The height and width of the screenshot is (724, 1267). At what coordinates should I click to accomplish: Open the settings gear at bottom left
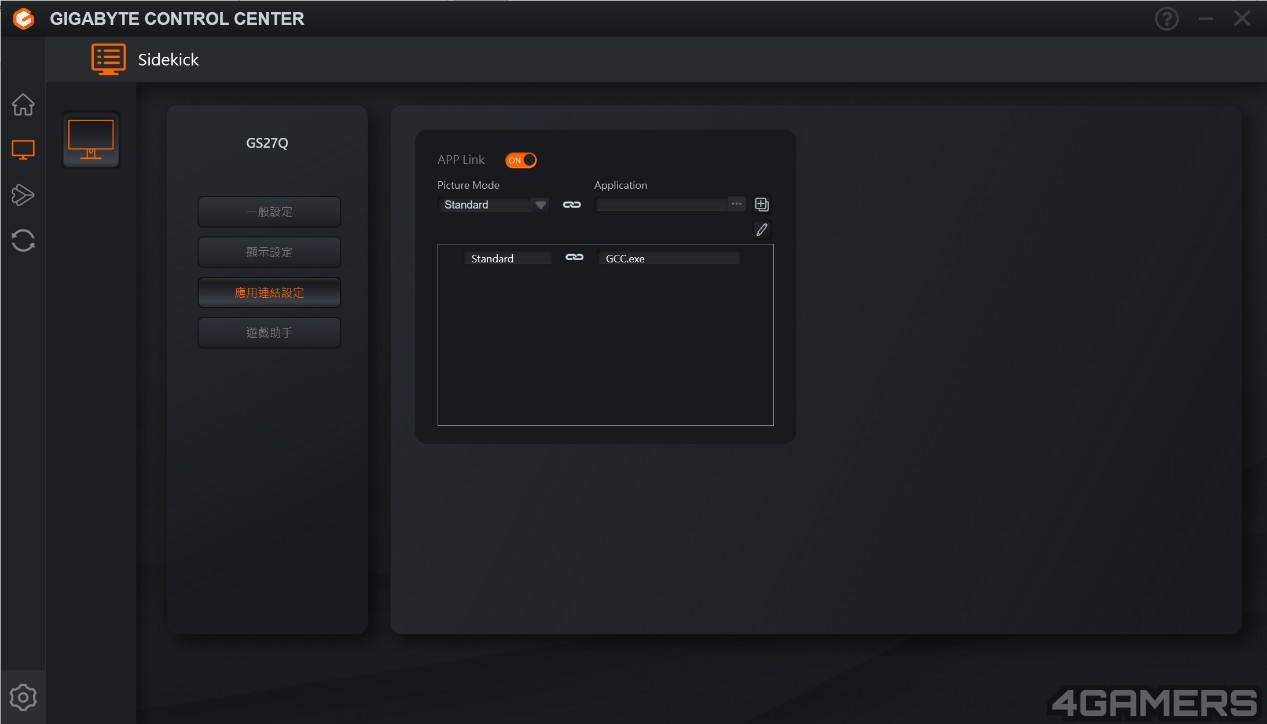point(23,697)
